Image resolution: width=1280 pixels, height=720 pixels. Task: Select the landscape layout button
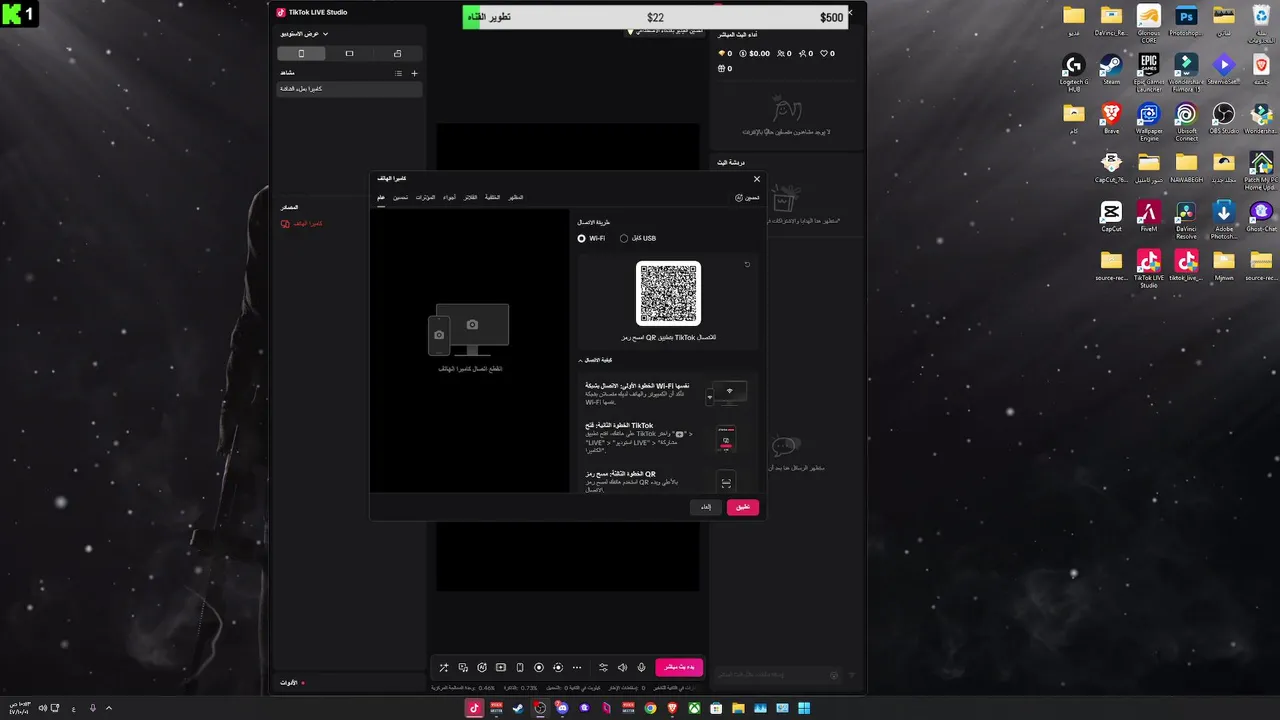click(x=349, y=53)
